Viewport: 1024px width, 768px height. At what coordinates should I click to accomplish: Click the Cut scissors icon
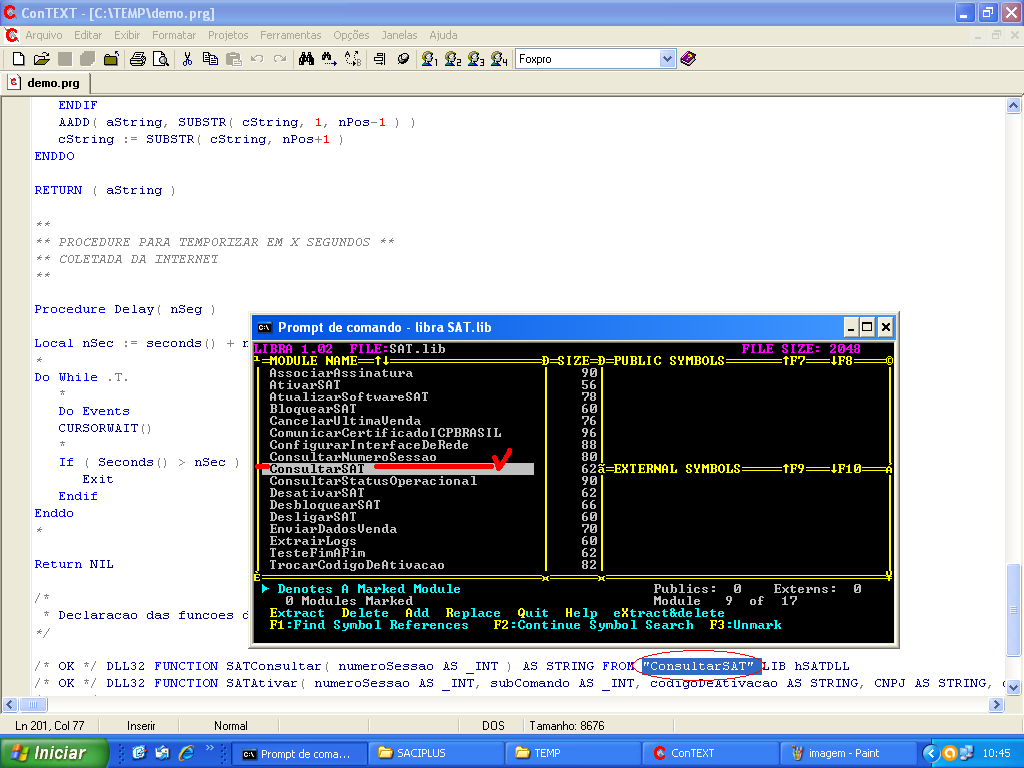click(x=186, y=59)
